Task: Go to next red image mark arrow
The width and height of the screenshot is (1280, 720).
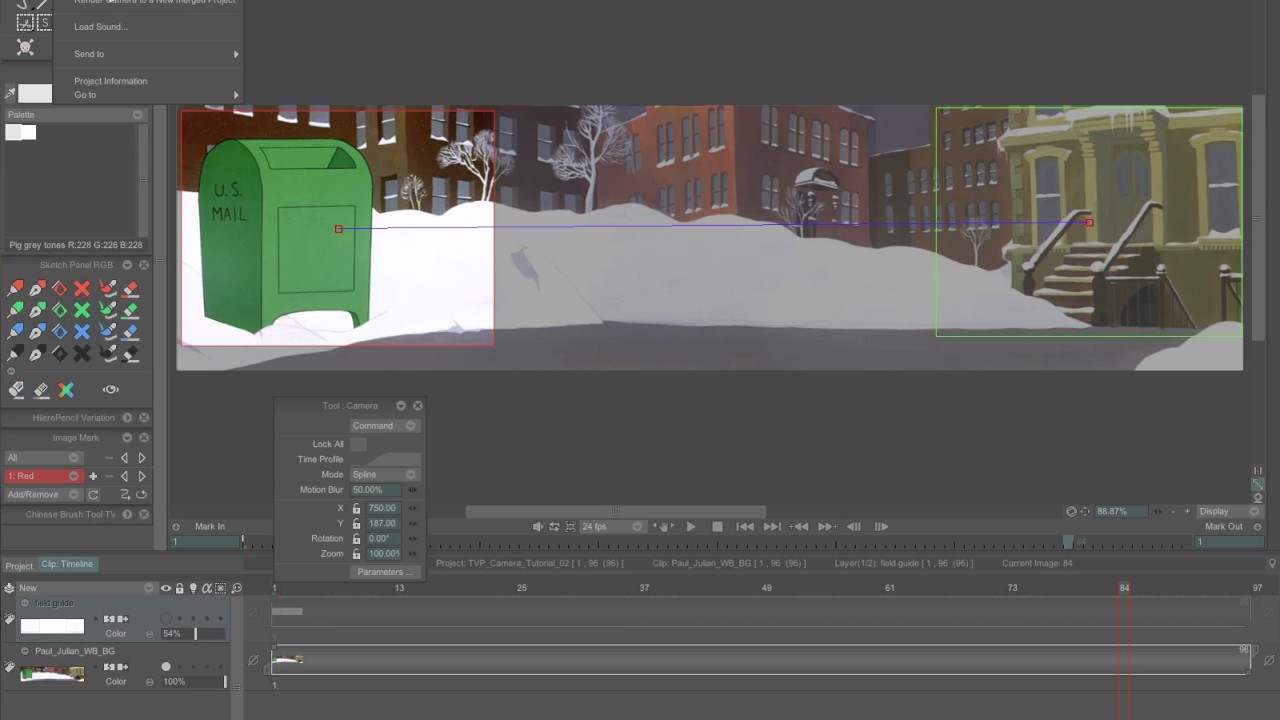Action: (x=141, y=476)
